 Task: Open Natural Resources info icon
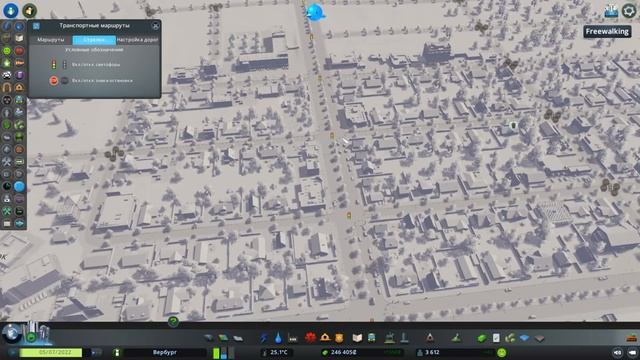coord(510,338)
